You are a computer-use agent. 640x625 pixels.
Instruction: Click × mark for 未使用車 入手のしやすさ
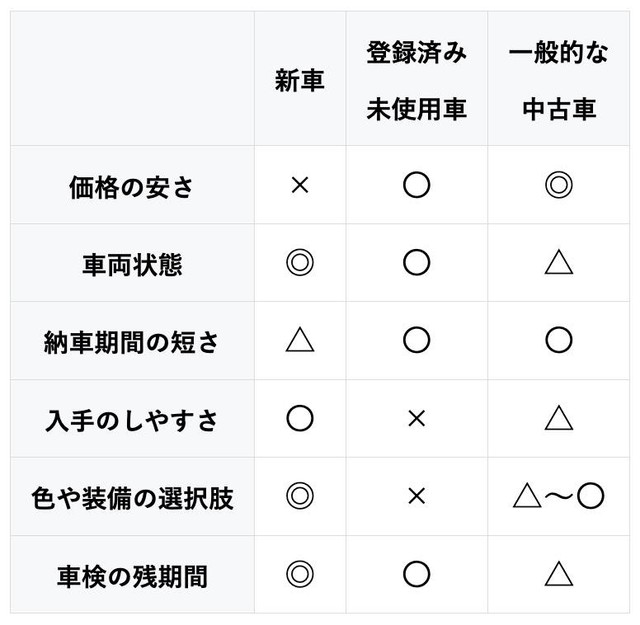click(416, 418)
